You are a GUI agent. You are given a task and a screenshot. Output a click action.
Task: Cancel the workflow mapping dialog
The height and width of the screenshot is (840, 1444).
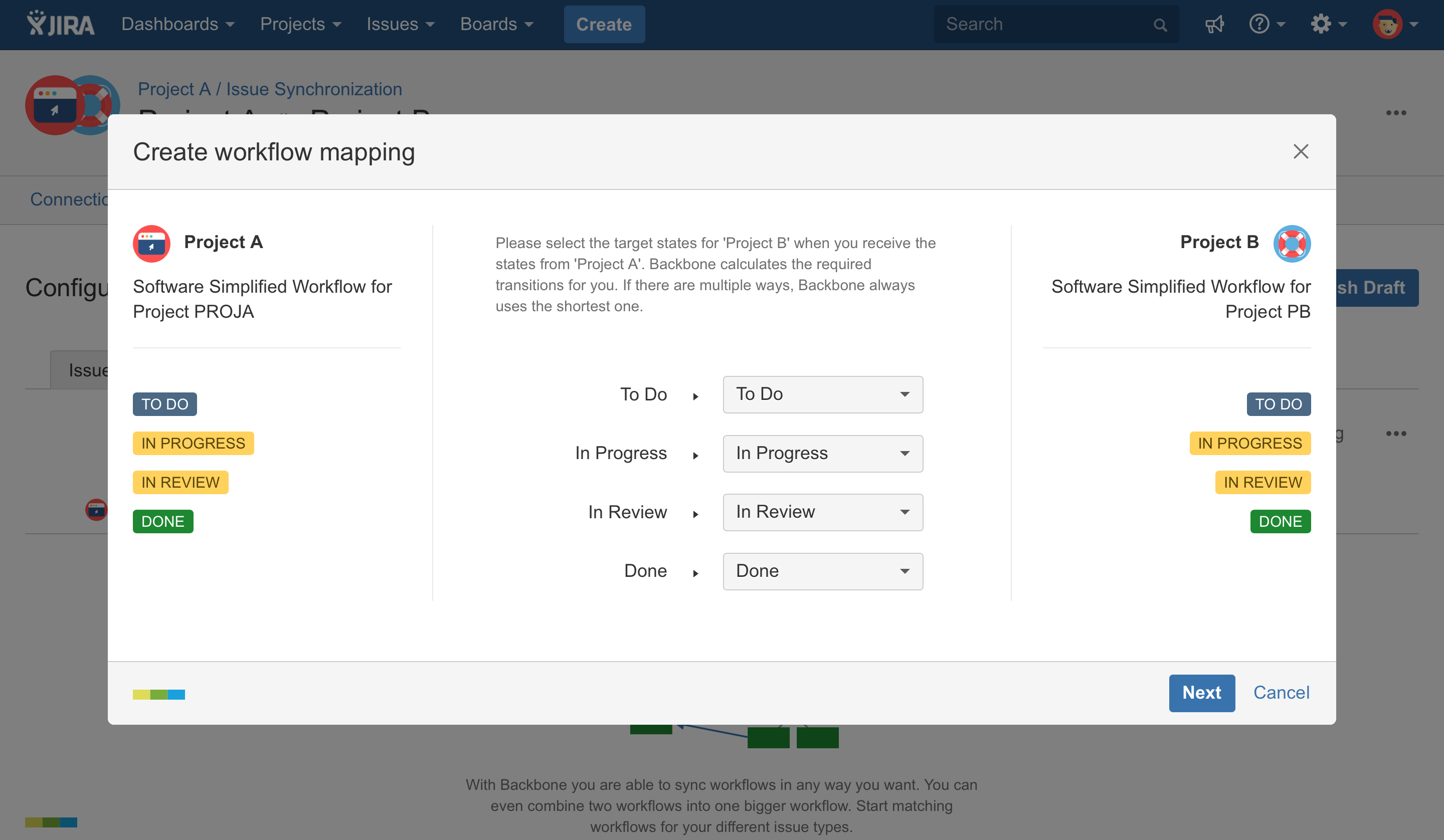click(1281, 693)
